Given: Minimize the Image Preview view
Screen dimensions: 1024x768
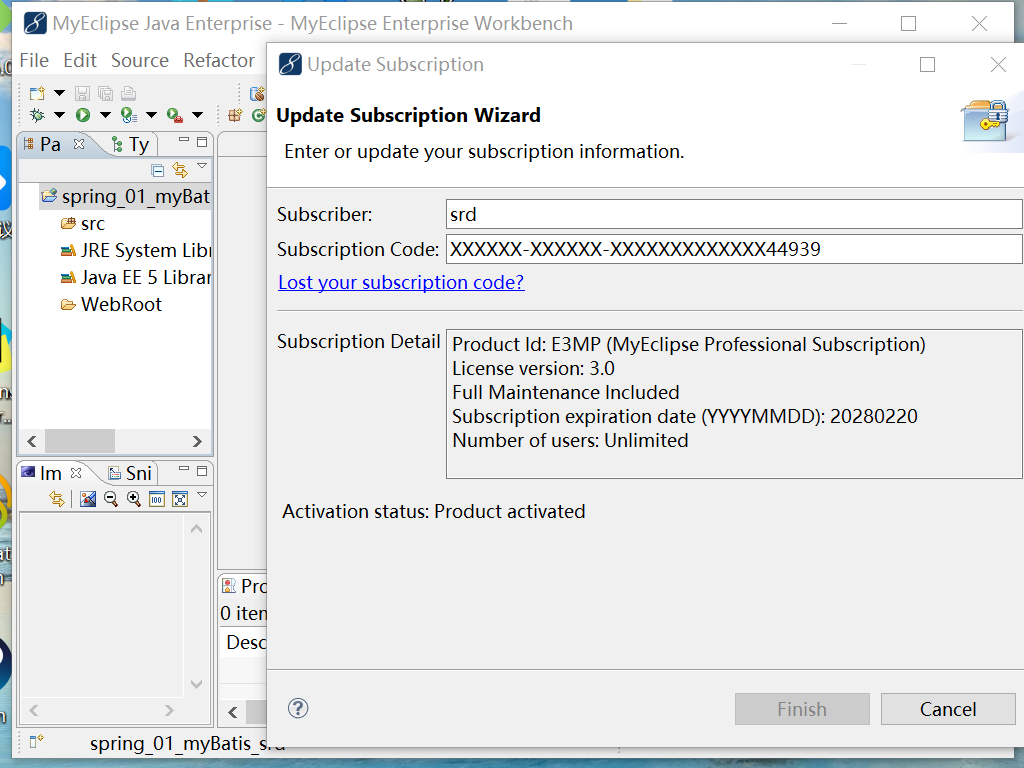Looking at the screenshot, I should (184, 470).
